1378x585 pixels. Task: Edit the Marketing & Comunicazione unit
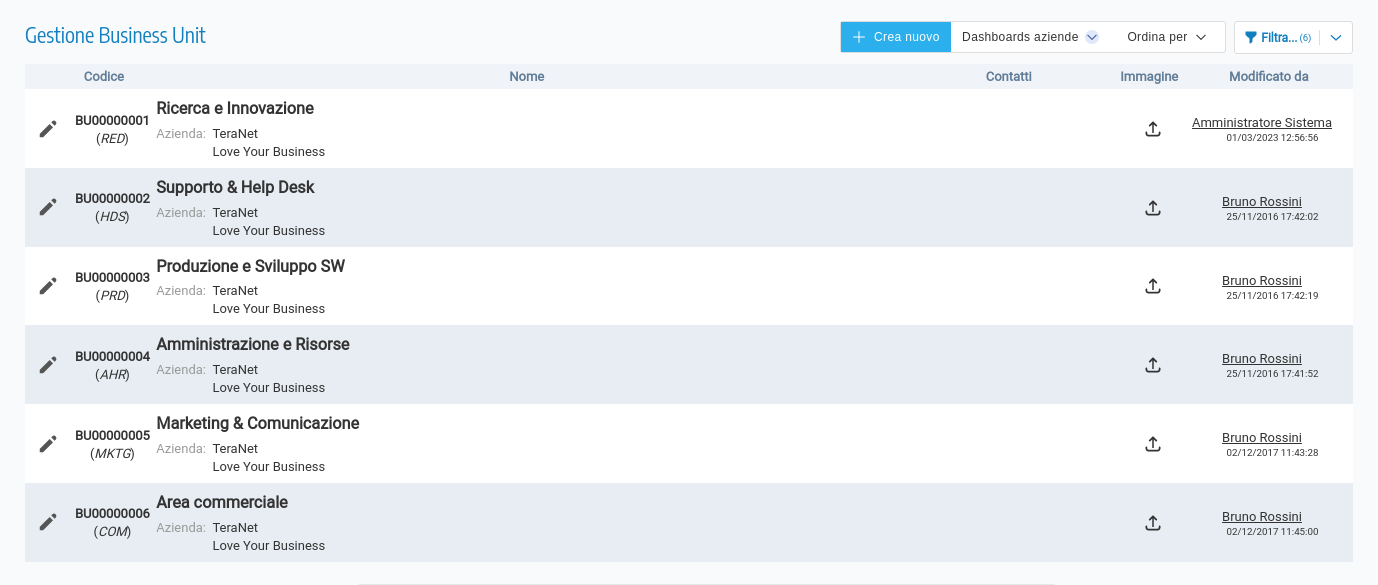click(47, 443)
